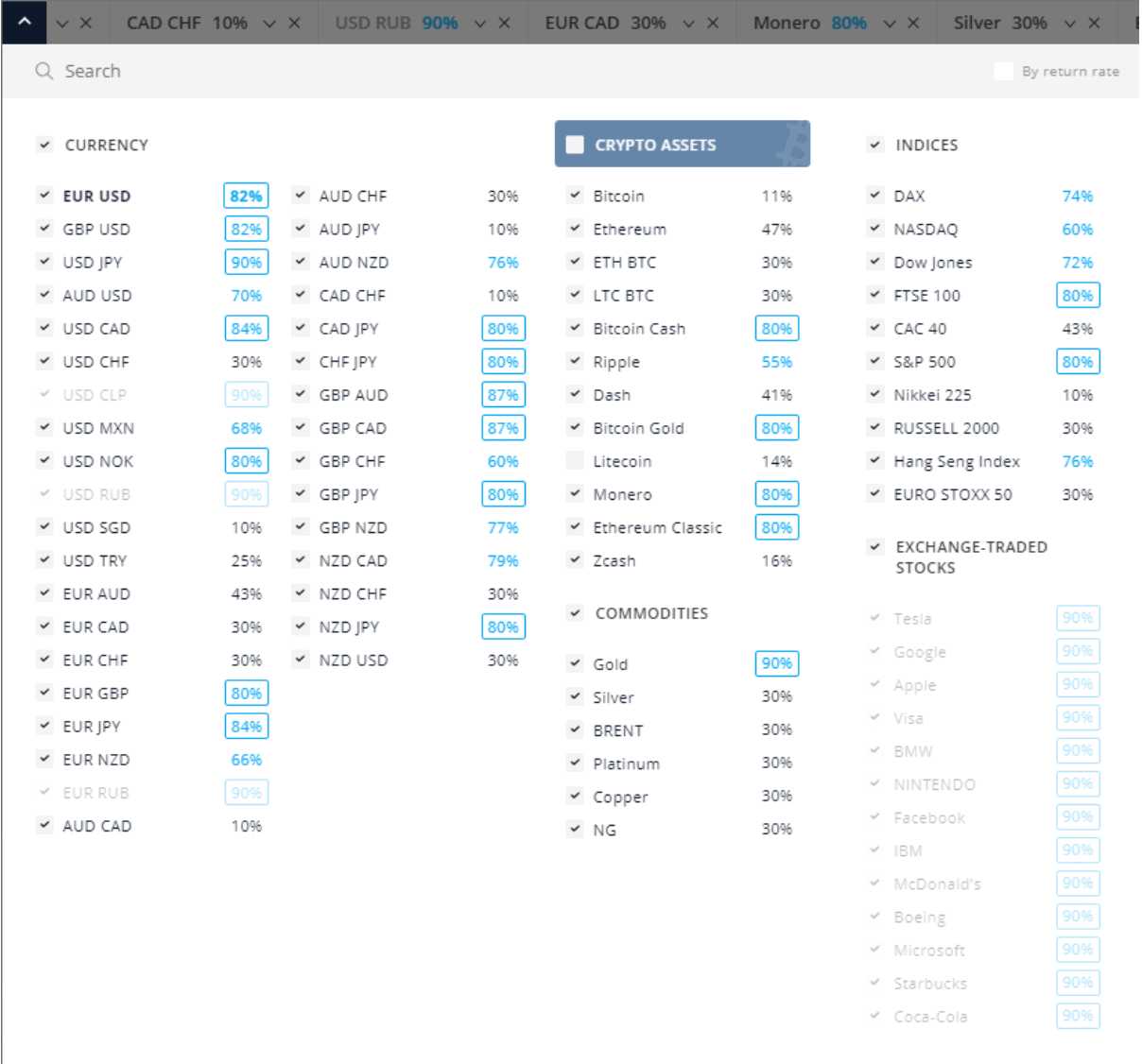Open the USD RUB tab dropdown arrow
Screen dimensions: 1142x1064
tap(480, 23)
